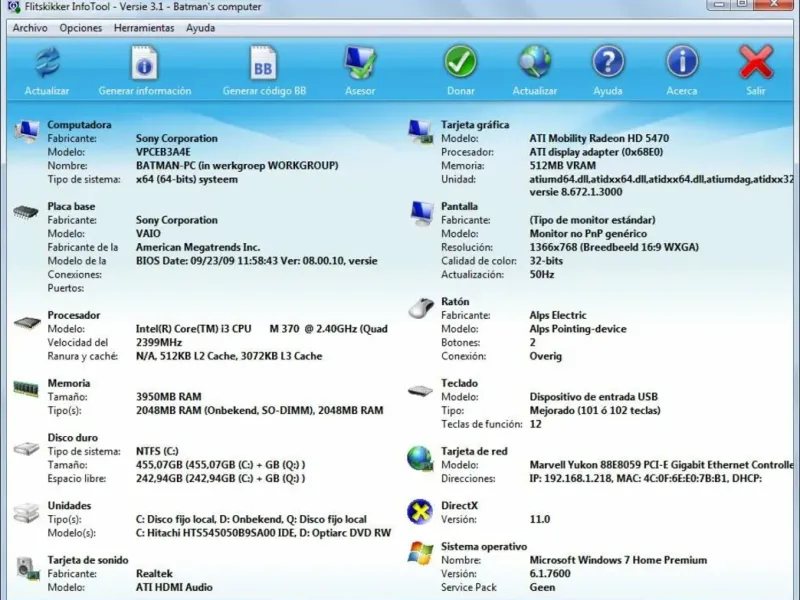
Task: Click the BATMAN-PC computer name value
Action: [237, 166]
